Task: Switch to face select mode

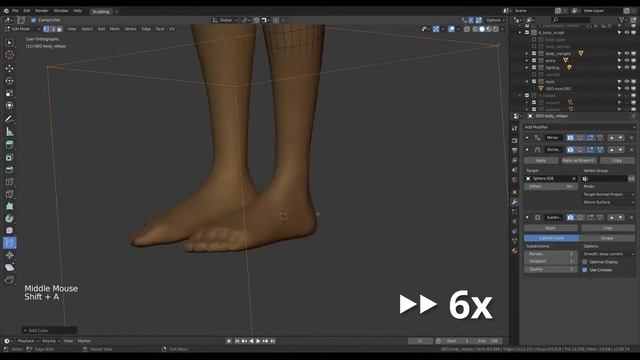Action: pyautogui.click(x=60, y=29)
